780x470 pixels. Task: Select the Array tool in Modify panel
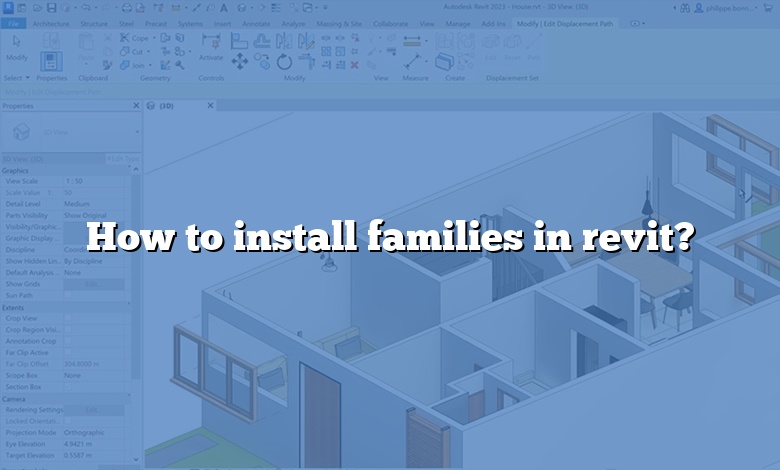326,51
